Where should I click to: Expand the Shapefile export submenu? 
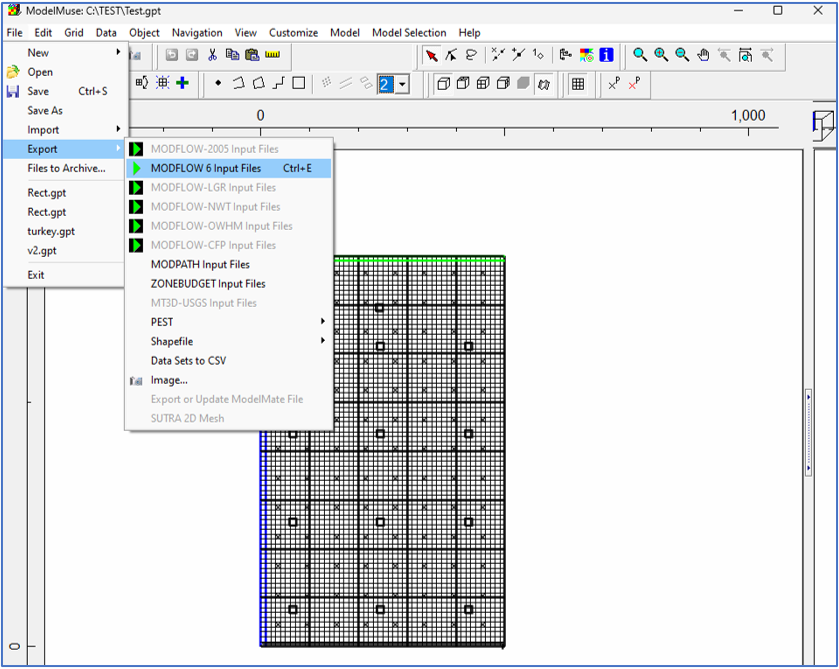pyautogui.click(x=228, y=341)
